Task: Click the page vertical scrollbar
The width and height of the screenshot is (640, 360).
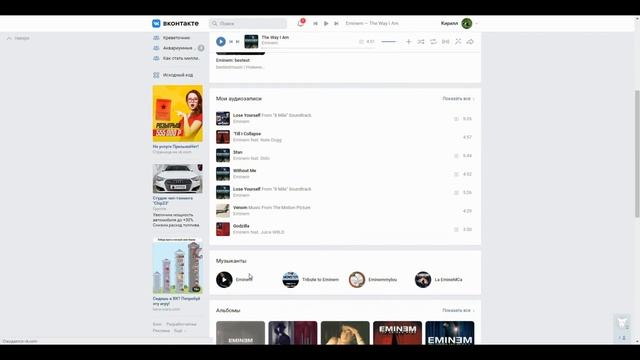Action: coord(637,153)
